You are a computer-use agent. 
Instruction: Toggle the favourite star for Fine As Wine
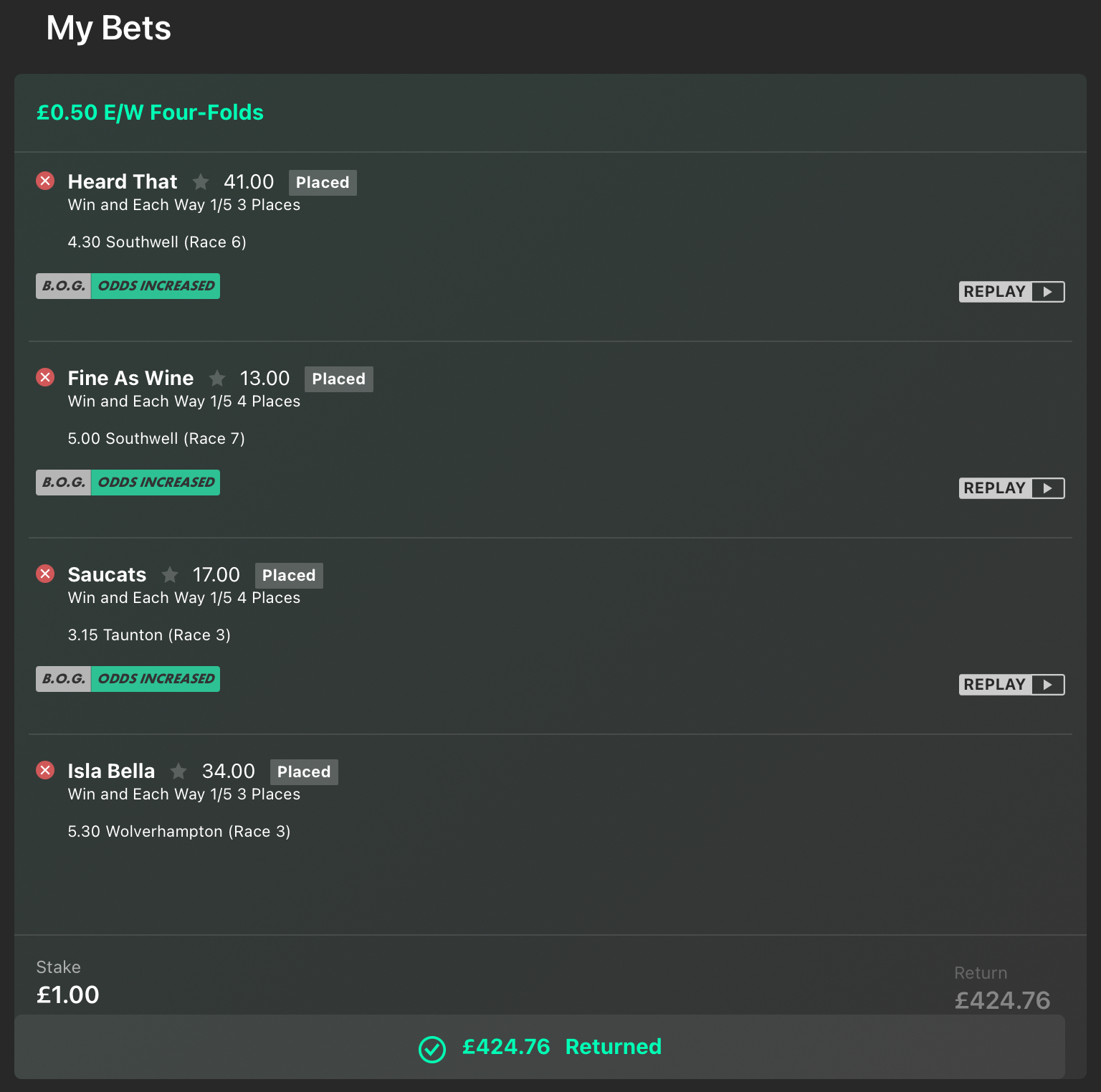(217, 378)
